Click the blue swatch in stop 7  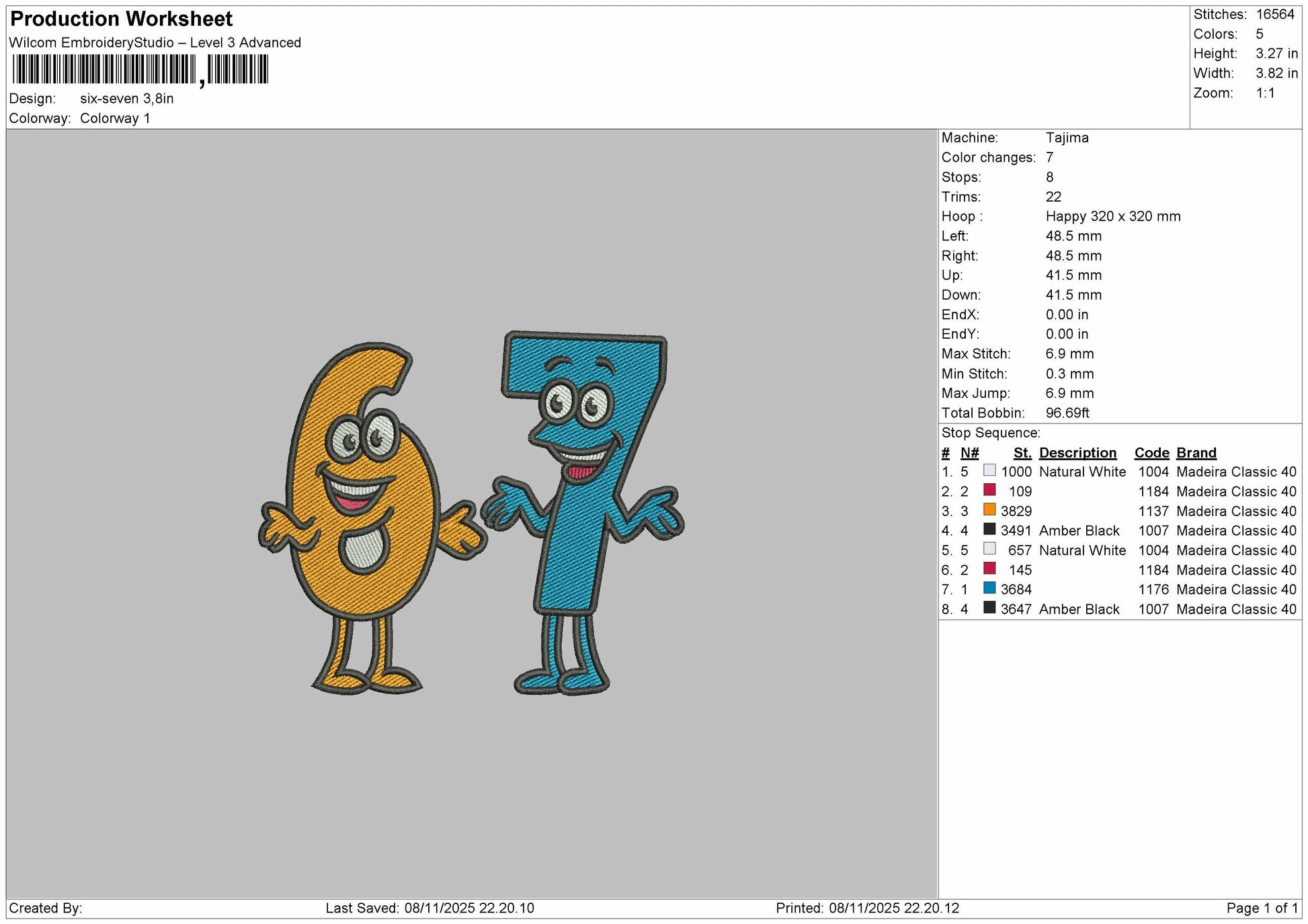(x=989, y=588)
